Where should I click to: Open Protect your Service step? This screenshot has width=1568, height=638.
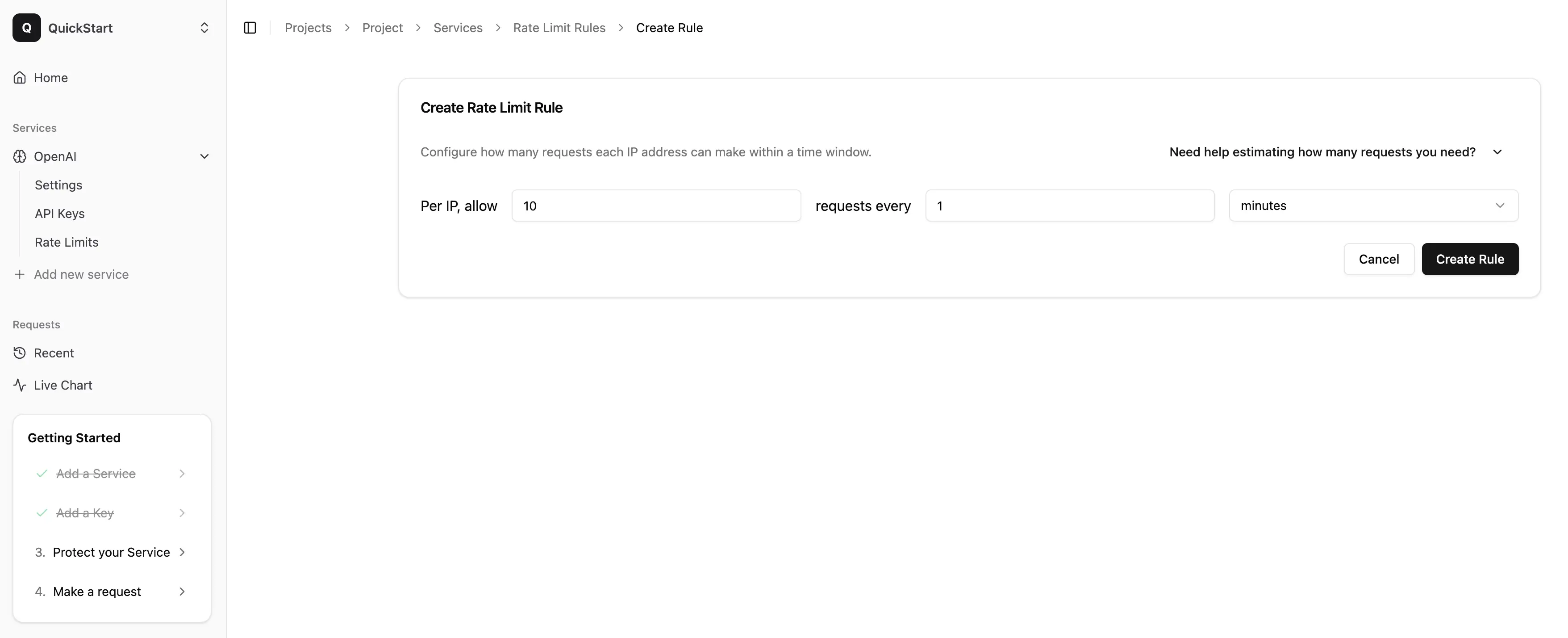click(111, 552)
